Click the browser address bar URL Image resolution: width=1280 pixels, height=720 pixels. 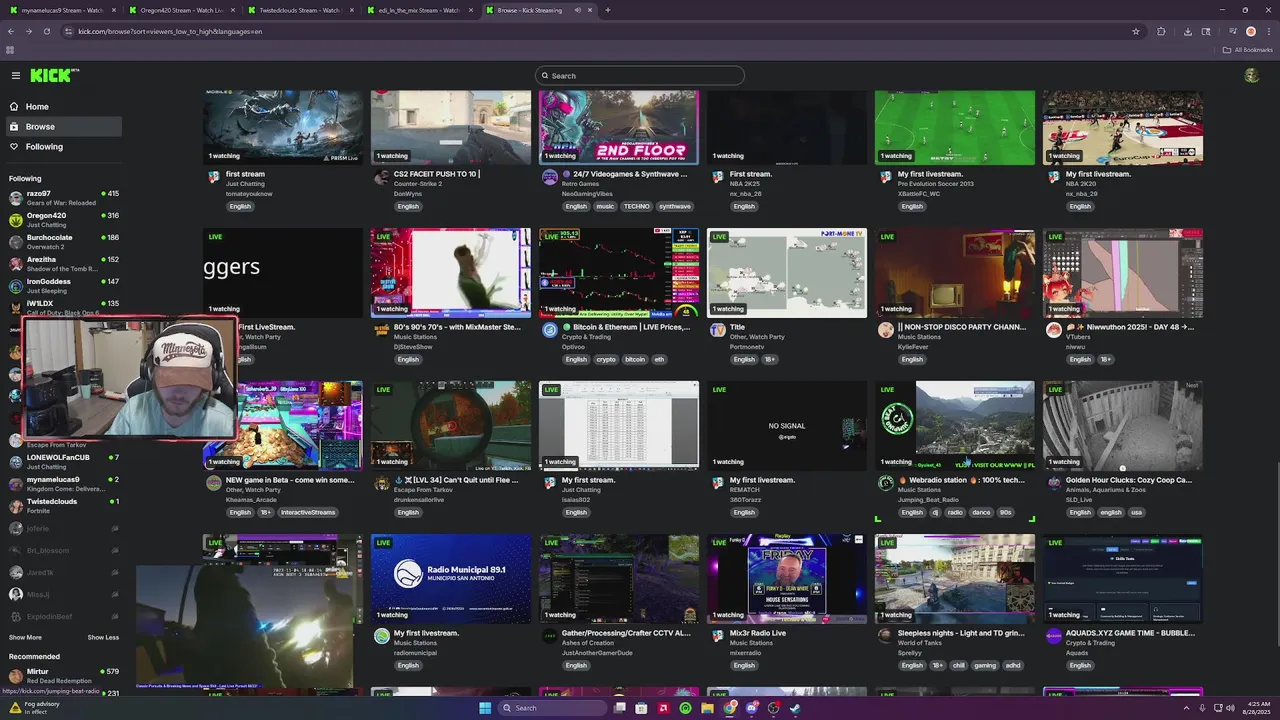[x=170, y=31]
